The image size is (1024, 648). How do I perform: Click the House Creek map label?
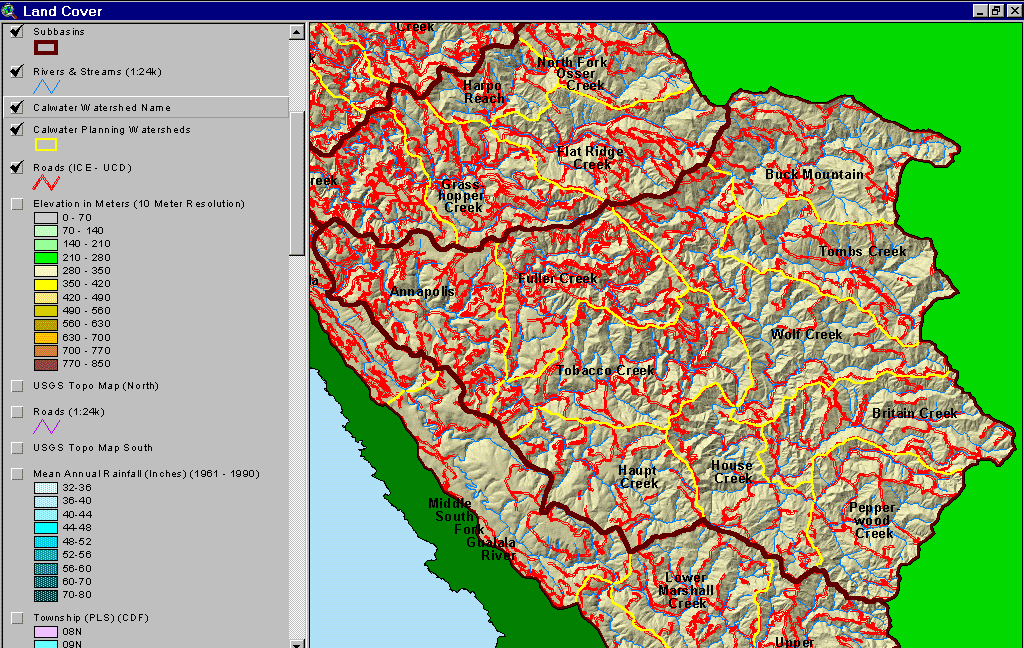[732, 472]
